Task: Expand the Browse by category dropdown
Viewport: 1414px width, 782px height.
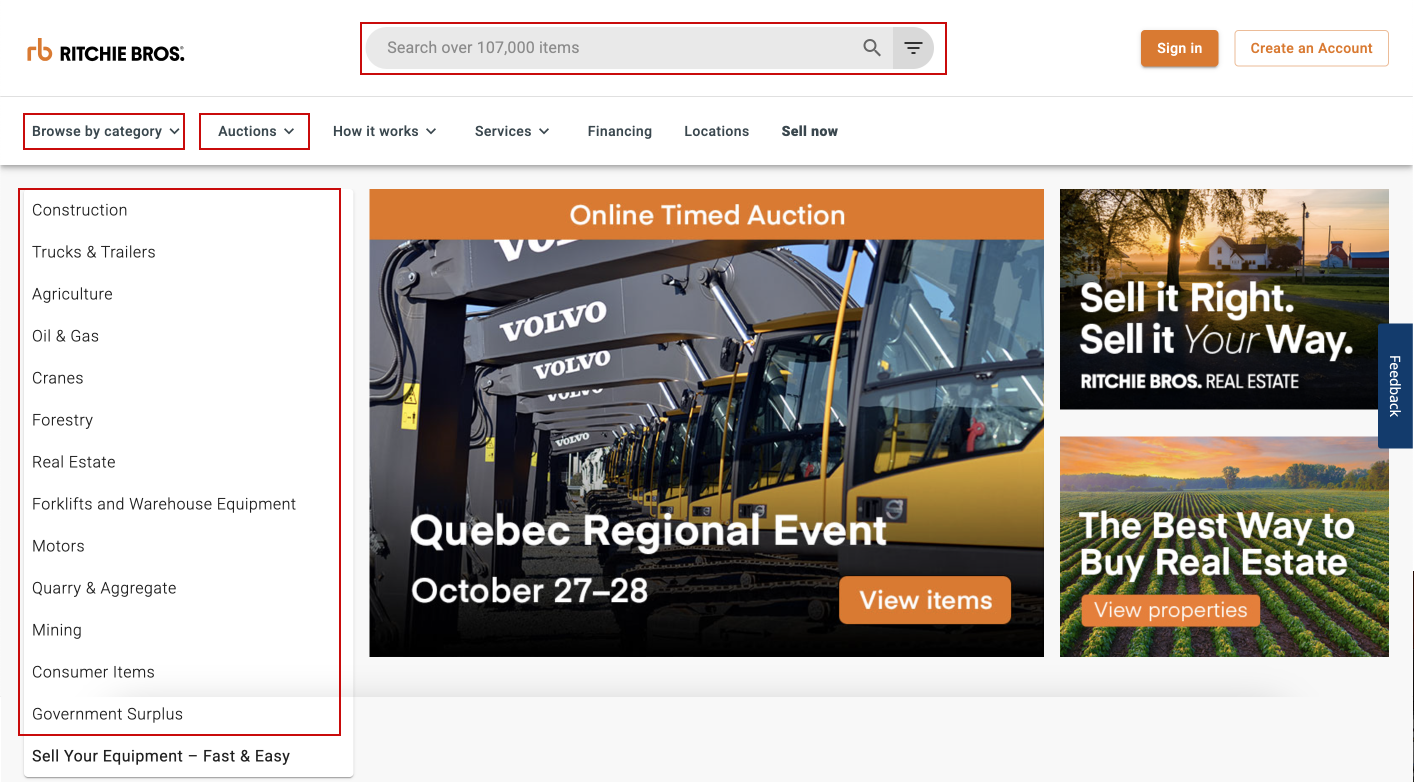Action: [x=105, y=131]
